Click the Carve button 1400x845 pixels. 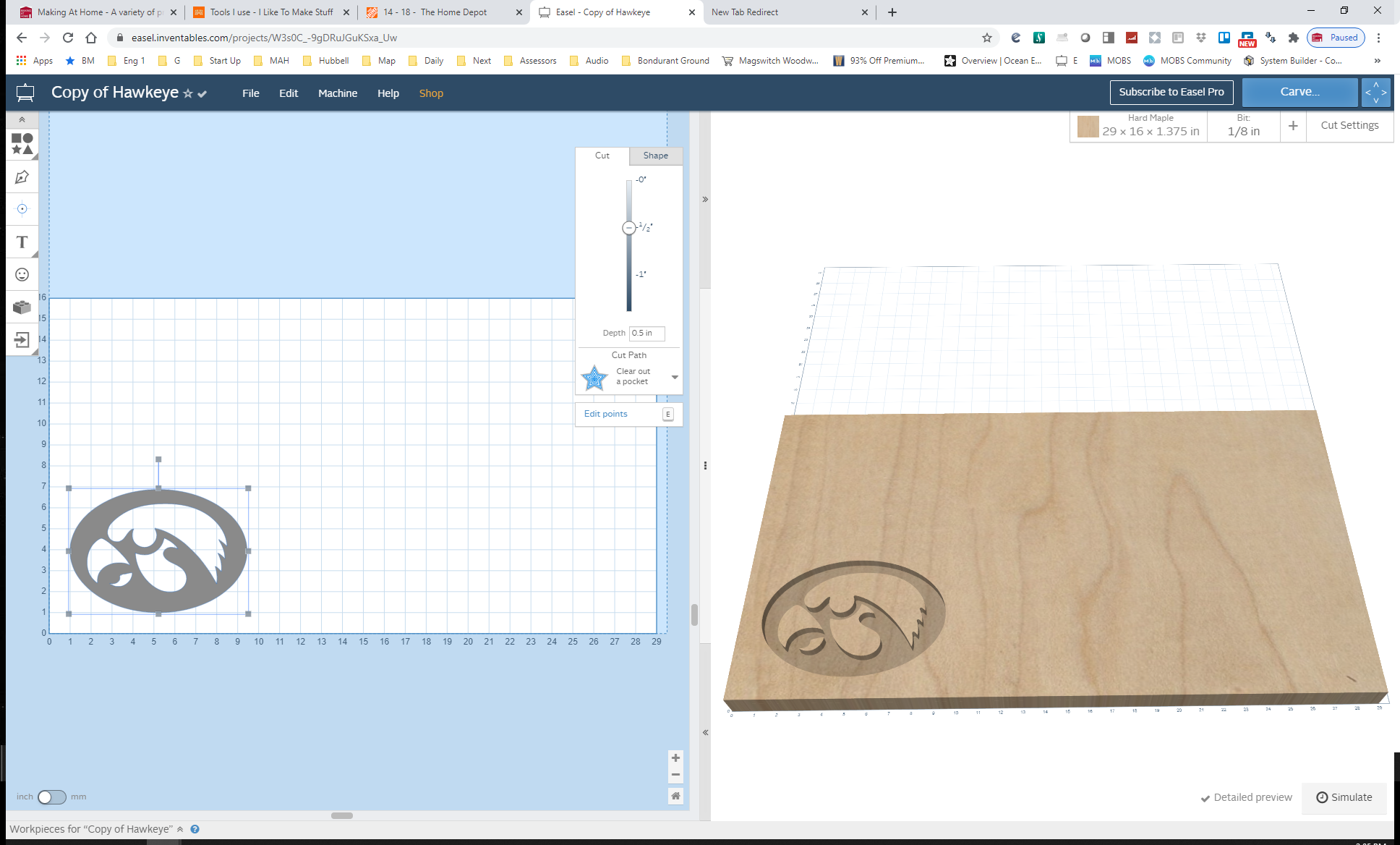1299,91
